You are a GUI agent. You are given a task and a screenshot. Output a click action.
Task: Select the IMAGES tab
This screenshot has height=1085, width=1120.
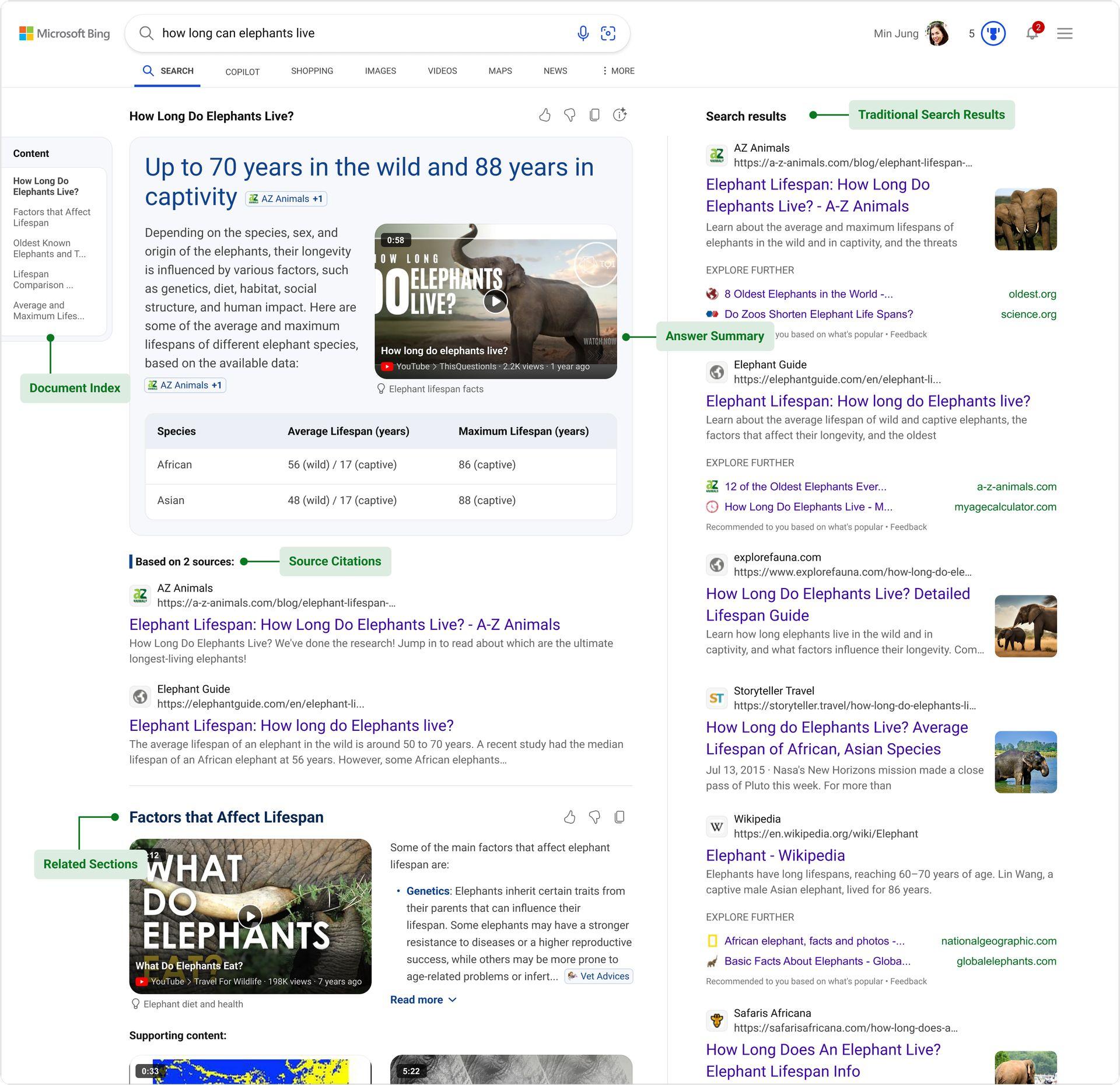coord(379,71)
